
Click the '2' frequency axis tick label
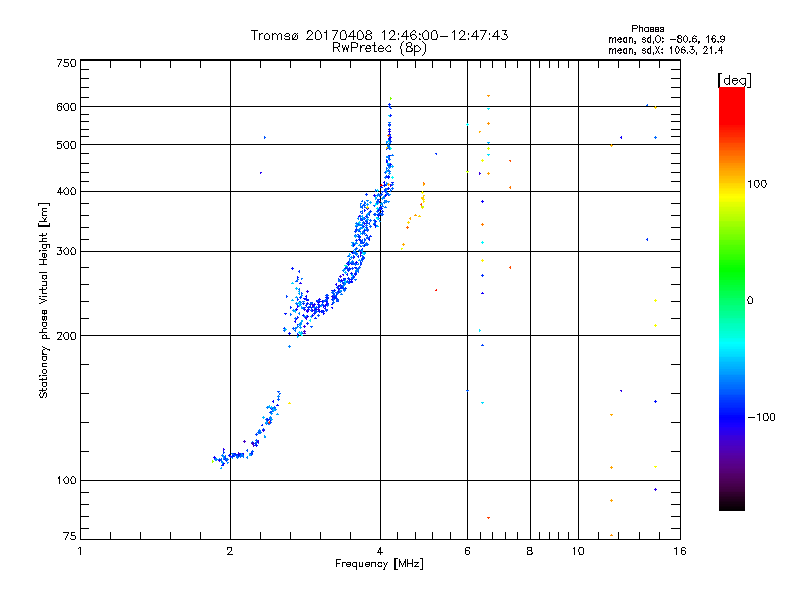pos(230,551)
